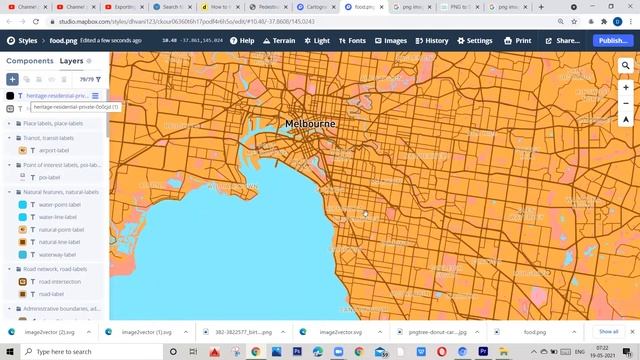Open the Fonts menu
Image resolution: width=640 pixels, height=360 pixels.
352,40
